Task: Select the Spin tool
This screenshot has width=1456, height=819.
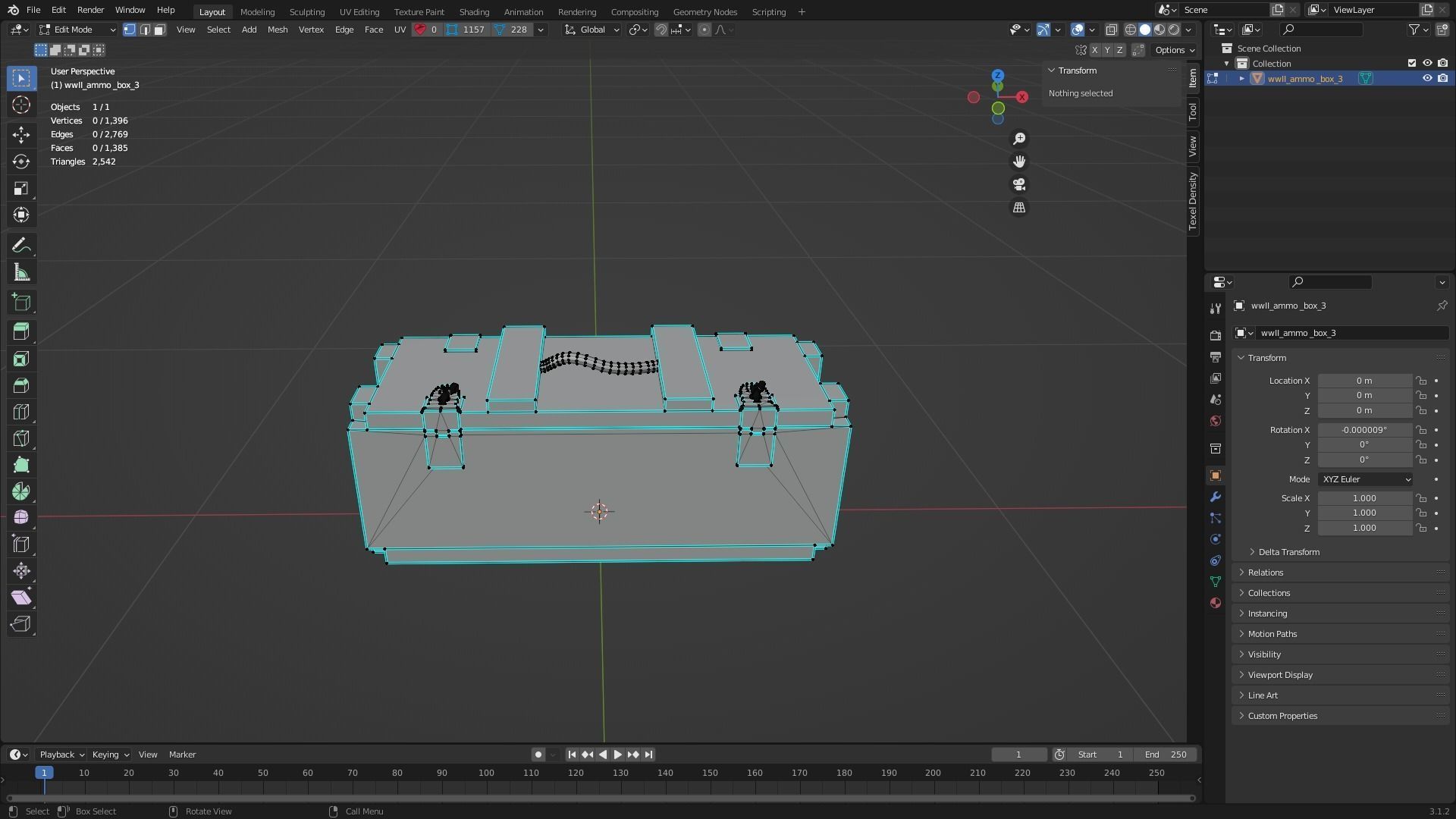Action: click(21, 491)
